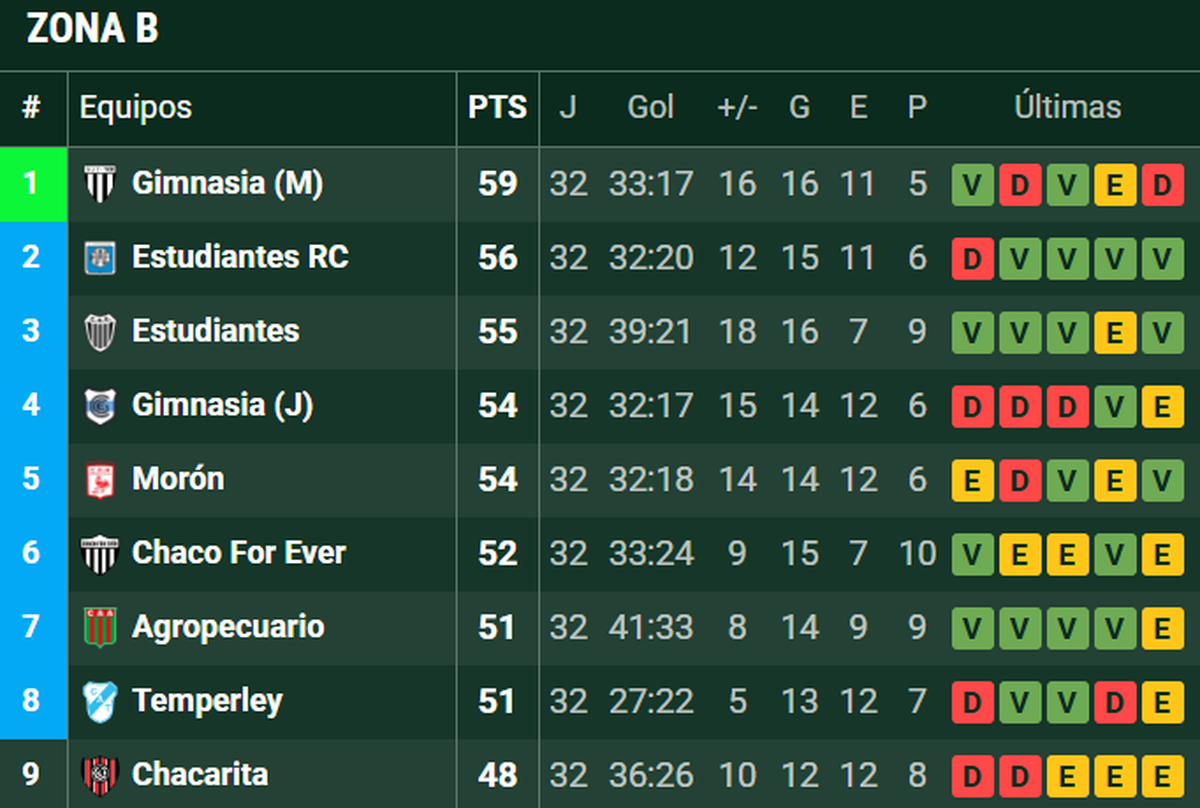Image resolution: width=1200 pixels, height=808 pixels.
Task: Click the Gol column header
Action: point(650,108)
